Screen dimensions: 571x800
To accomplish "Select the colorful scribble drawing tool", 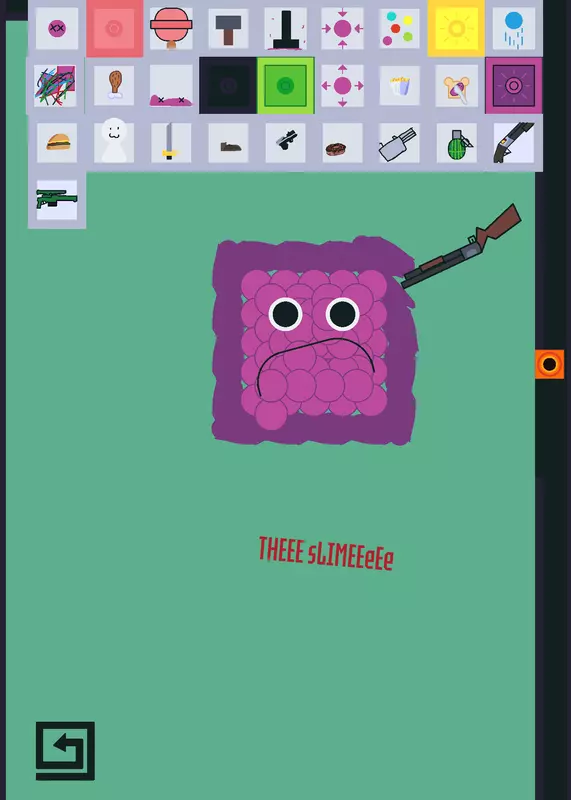I will pos(56,86).
